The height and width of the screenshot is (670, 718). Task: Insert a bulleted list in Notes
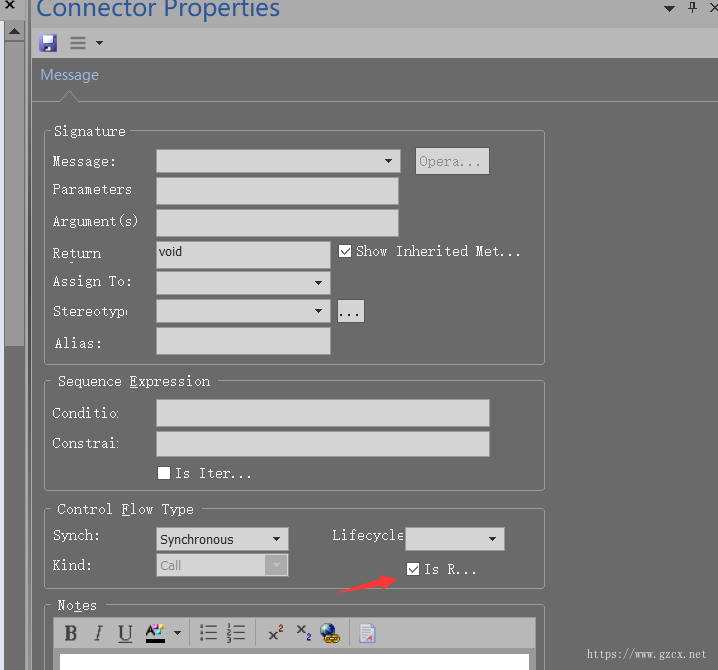tap(209, 633)
